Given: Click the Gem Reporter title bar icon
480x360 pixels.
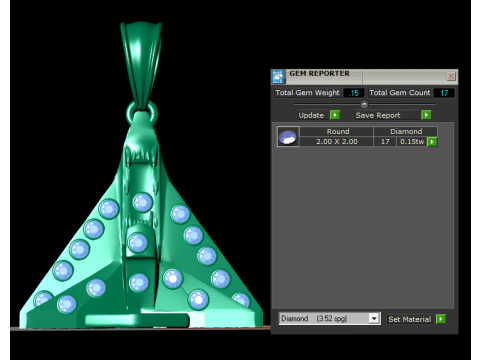Looking at the screenshot, I should [278, 77].
